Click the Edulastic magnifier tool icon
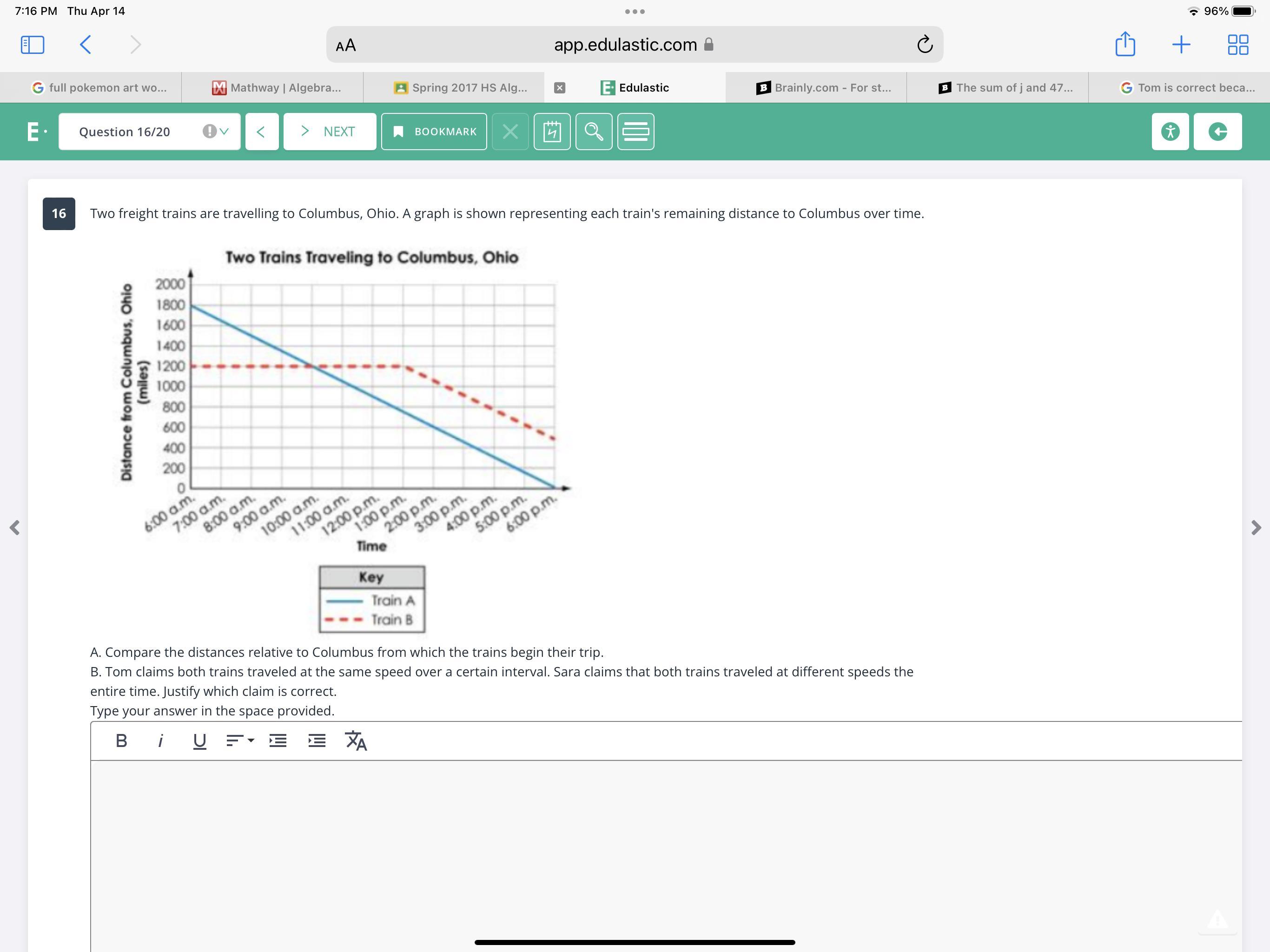The image size is (1270, 952). (594, 132)
